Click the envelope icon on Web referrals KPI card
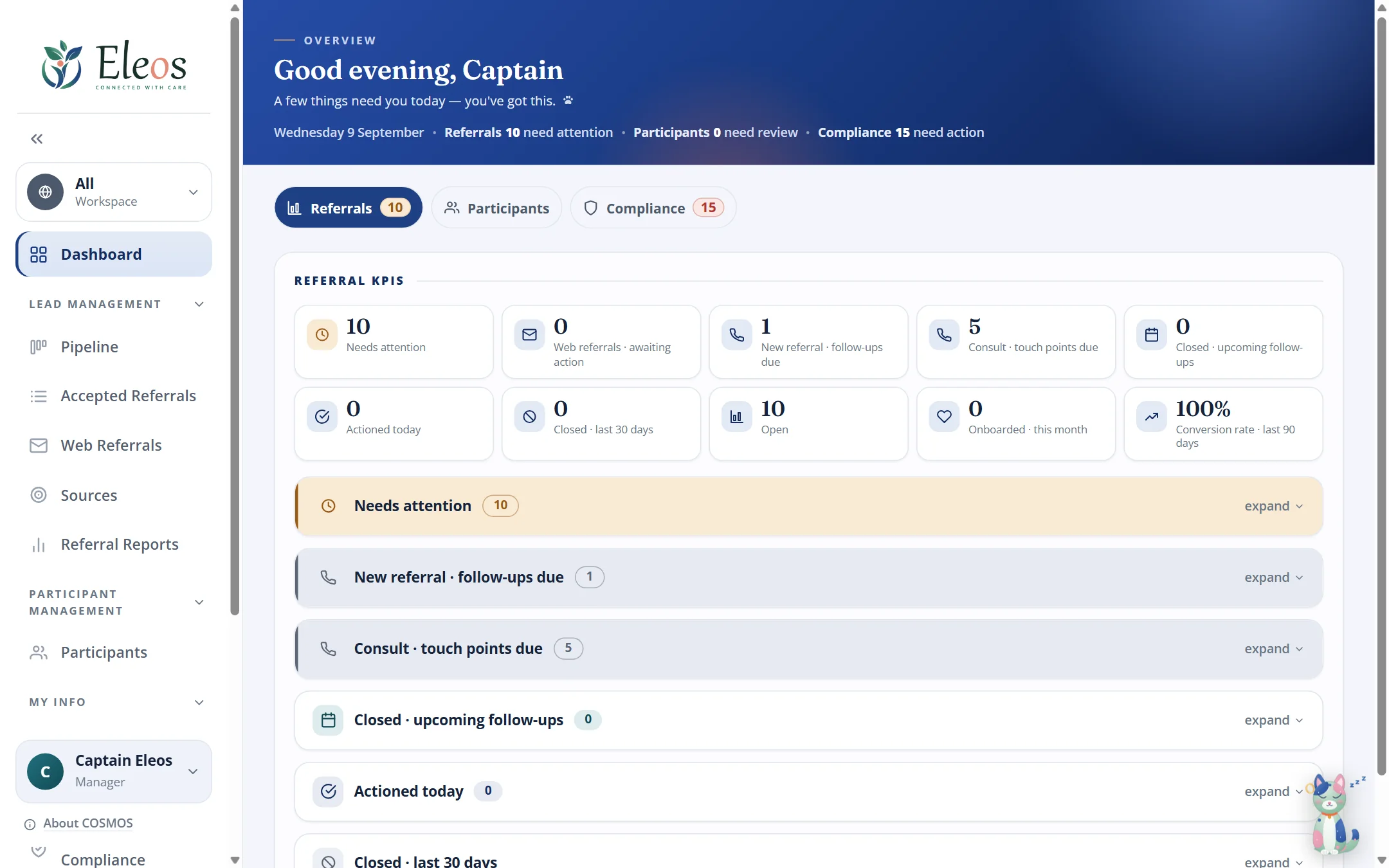This screenshot has width=1389, height=868. click(x=529, y=334)
